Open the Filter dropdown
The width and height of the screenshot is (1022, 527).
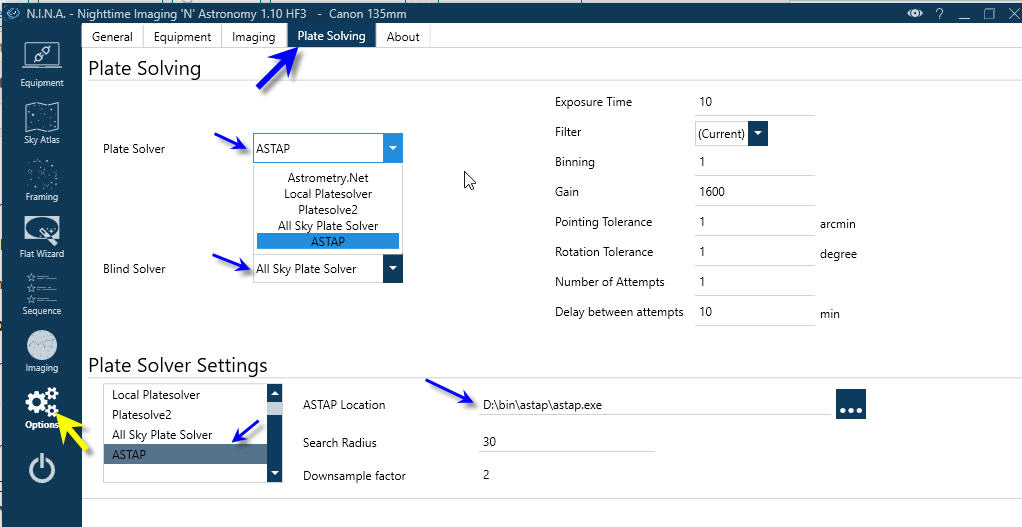(x=757, y=133)
